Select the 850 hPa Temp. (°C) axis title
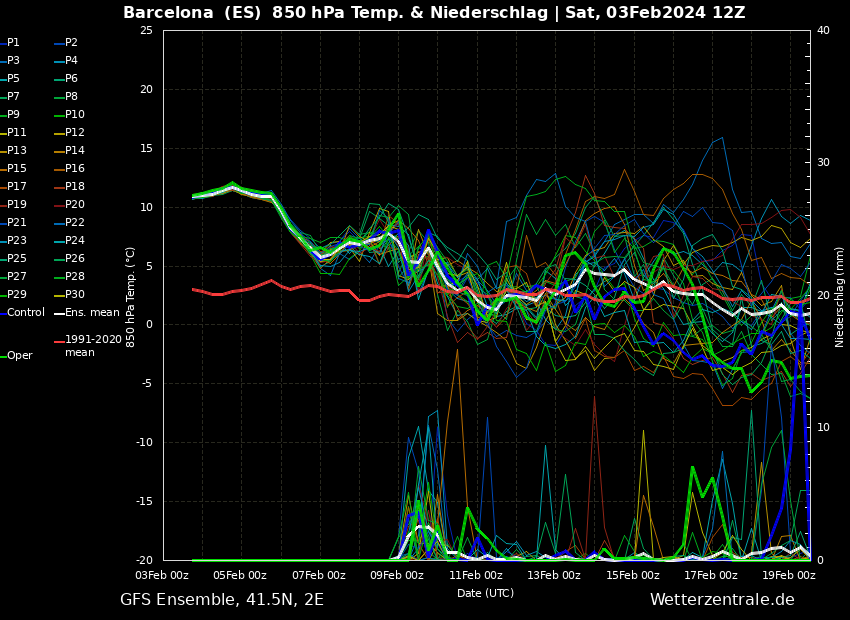Image resolution: width=850 pixels, height=620 pixels. (x=131, y=297)
